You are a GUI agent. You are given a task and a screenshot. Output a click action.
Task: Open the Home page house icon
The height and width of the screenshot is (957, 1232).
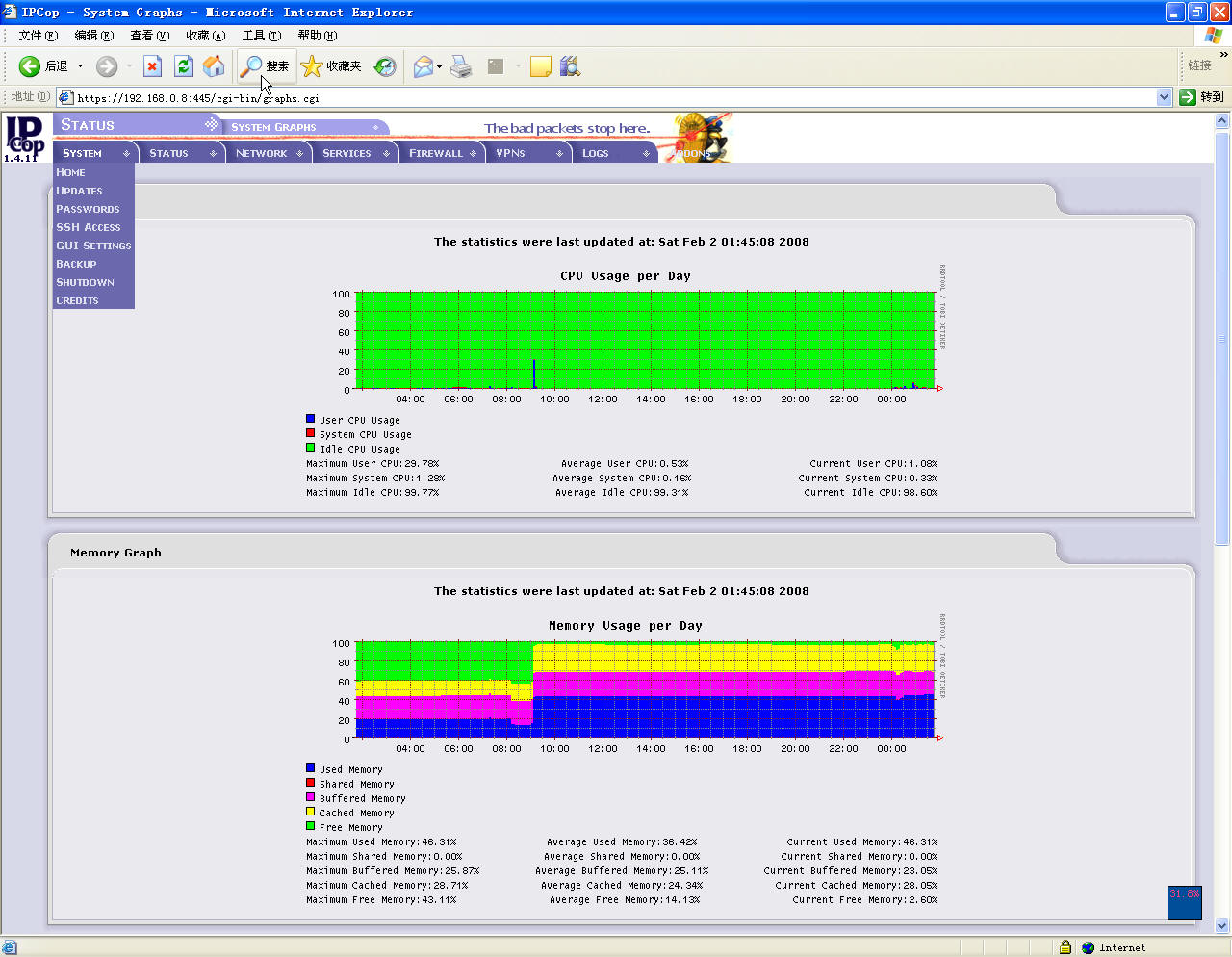coord(214,66)
